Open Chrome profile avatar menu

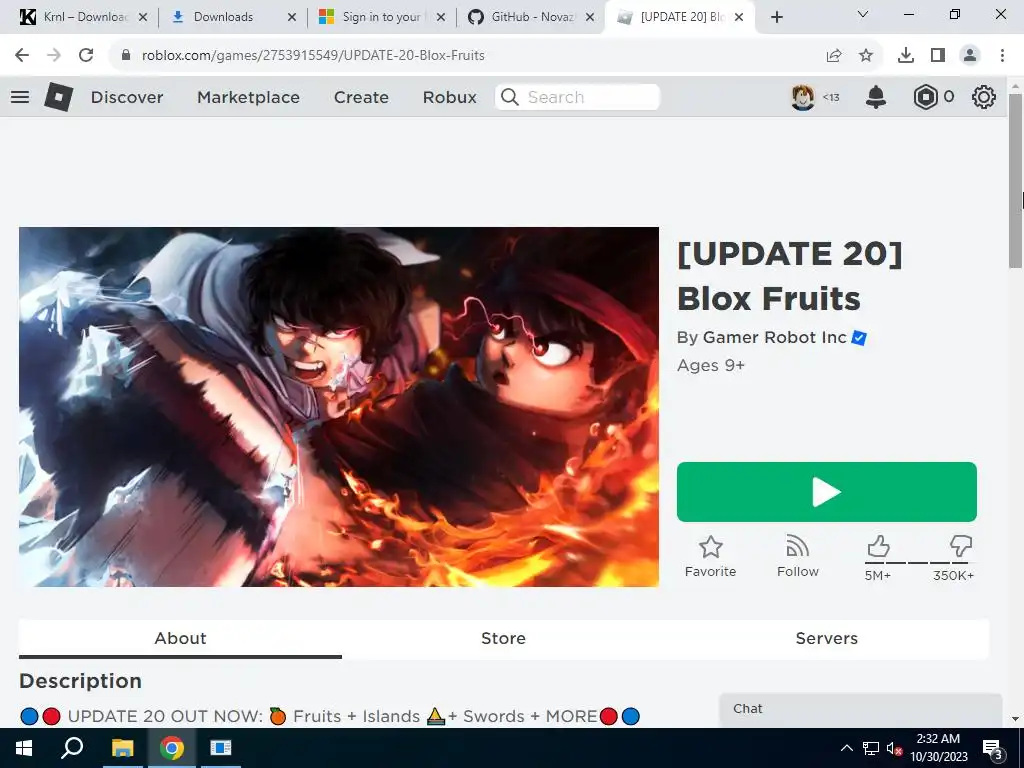pyautogui.click(x=970, y=56)
